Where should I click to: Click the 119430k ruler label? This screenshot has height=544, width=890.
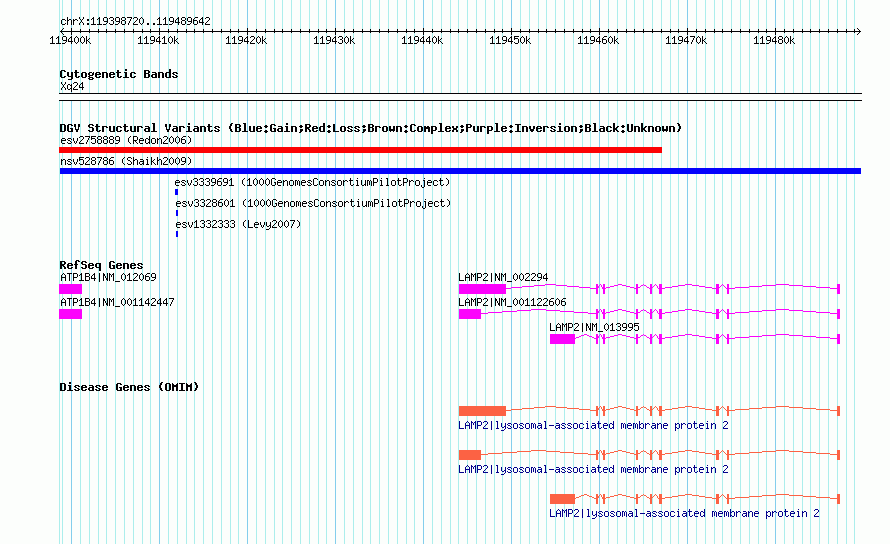[334, 40]
